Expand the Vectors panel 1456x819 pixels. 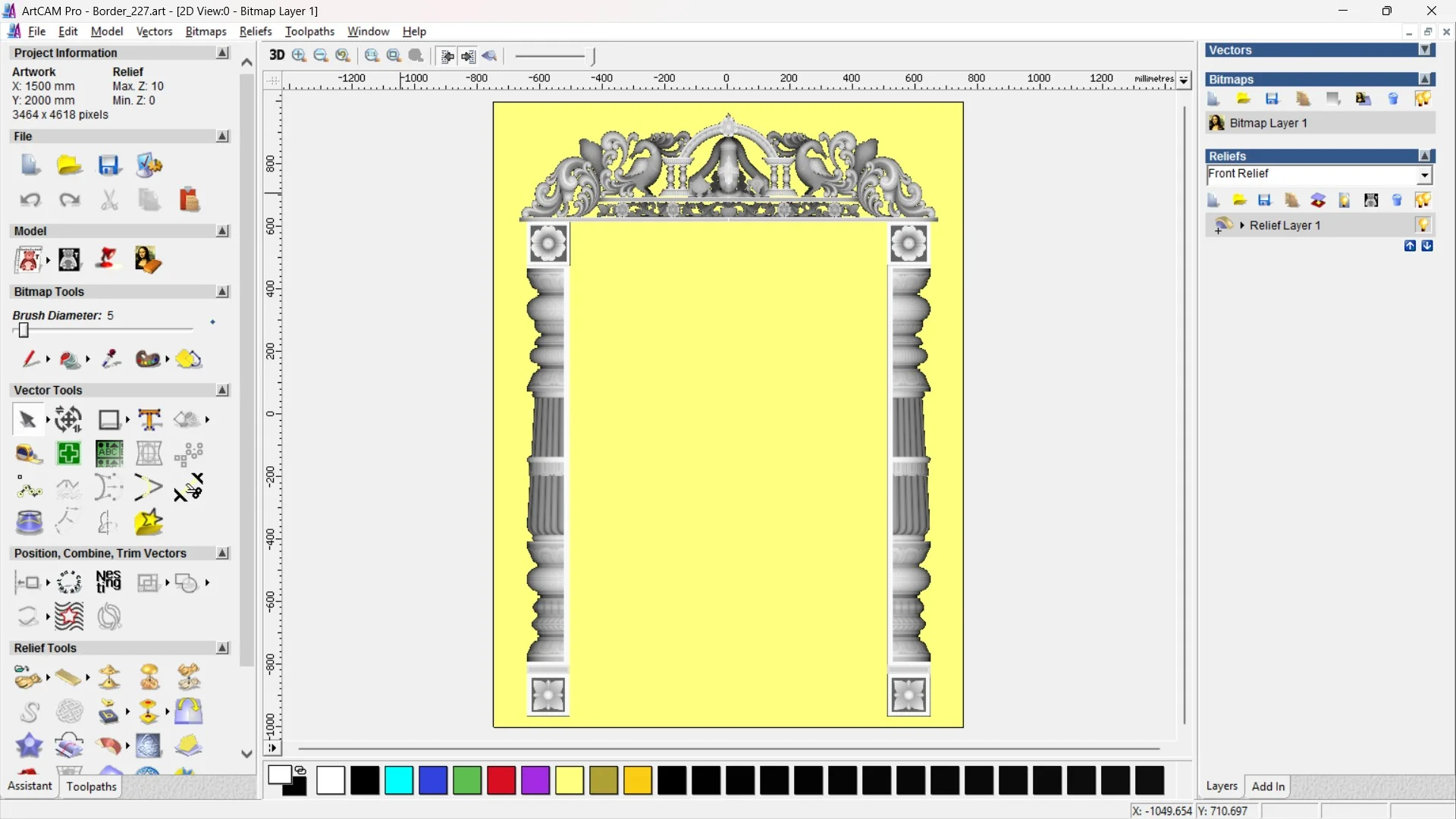(x=1425, y=50)
